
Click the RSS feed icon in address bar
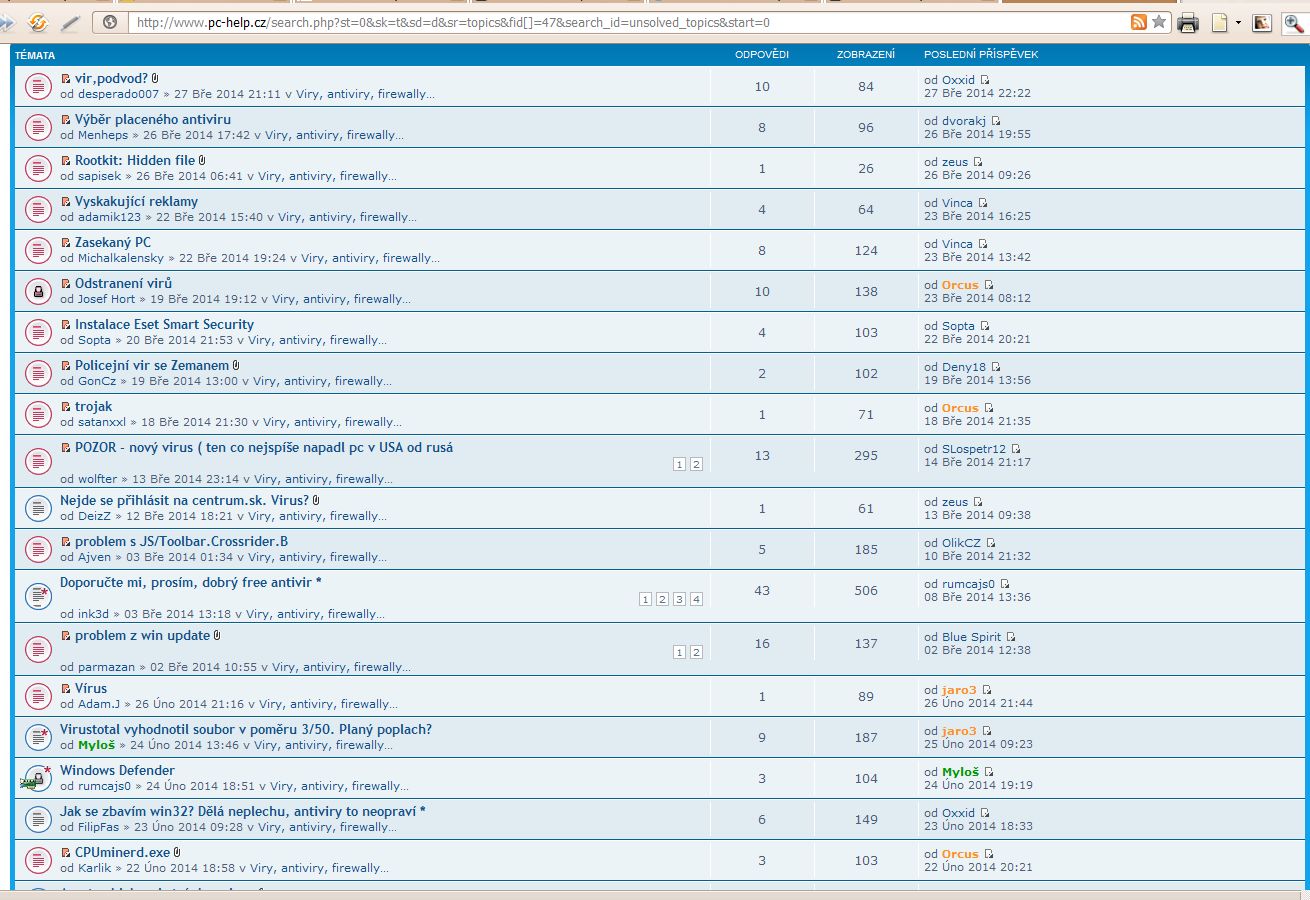coord(1138,22)
